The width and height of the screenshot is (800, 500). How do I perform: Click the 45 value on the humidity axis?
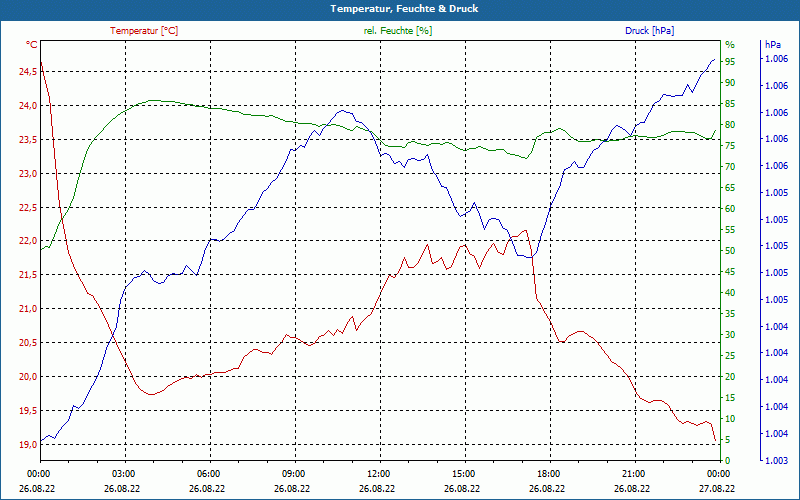tap(730, 272)
